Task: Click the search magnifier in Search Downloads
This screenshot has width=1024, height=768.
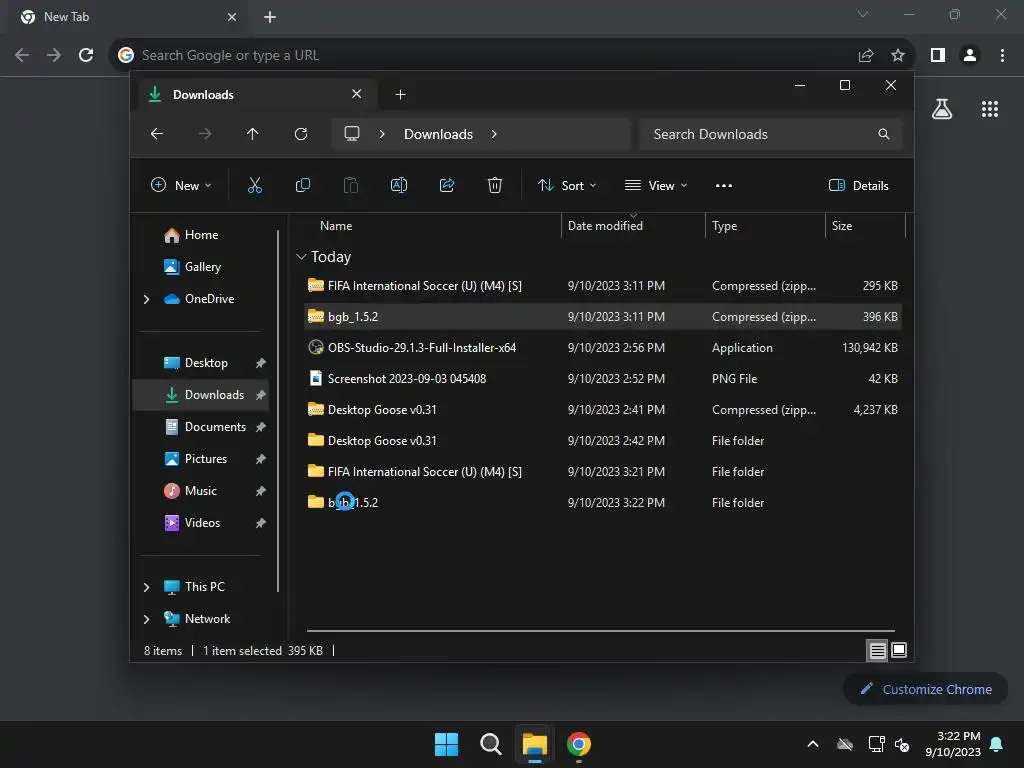Action: 884,134
